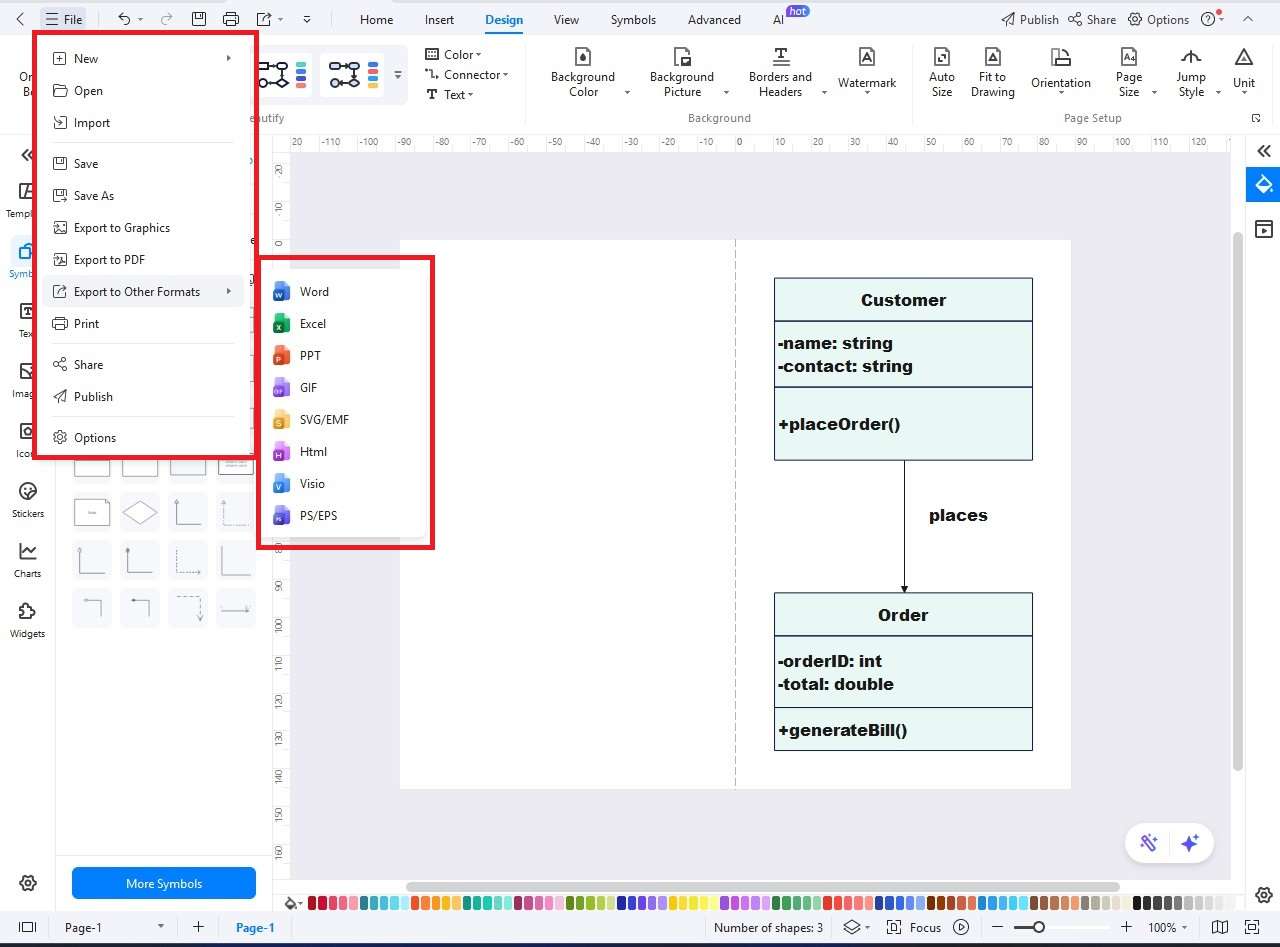Click the AI magic wand floating button
This screenshot has height=947, width=1280.
tap(1148, 843)
